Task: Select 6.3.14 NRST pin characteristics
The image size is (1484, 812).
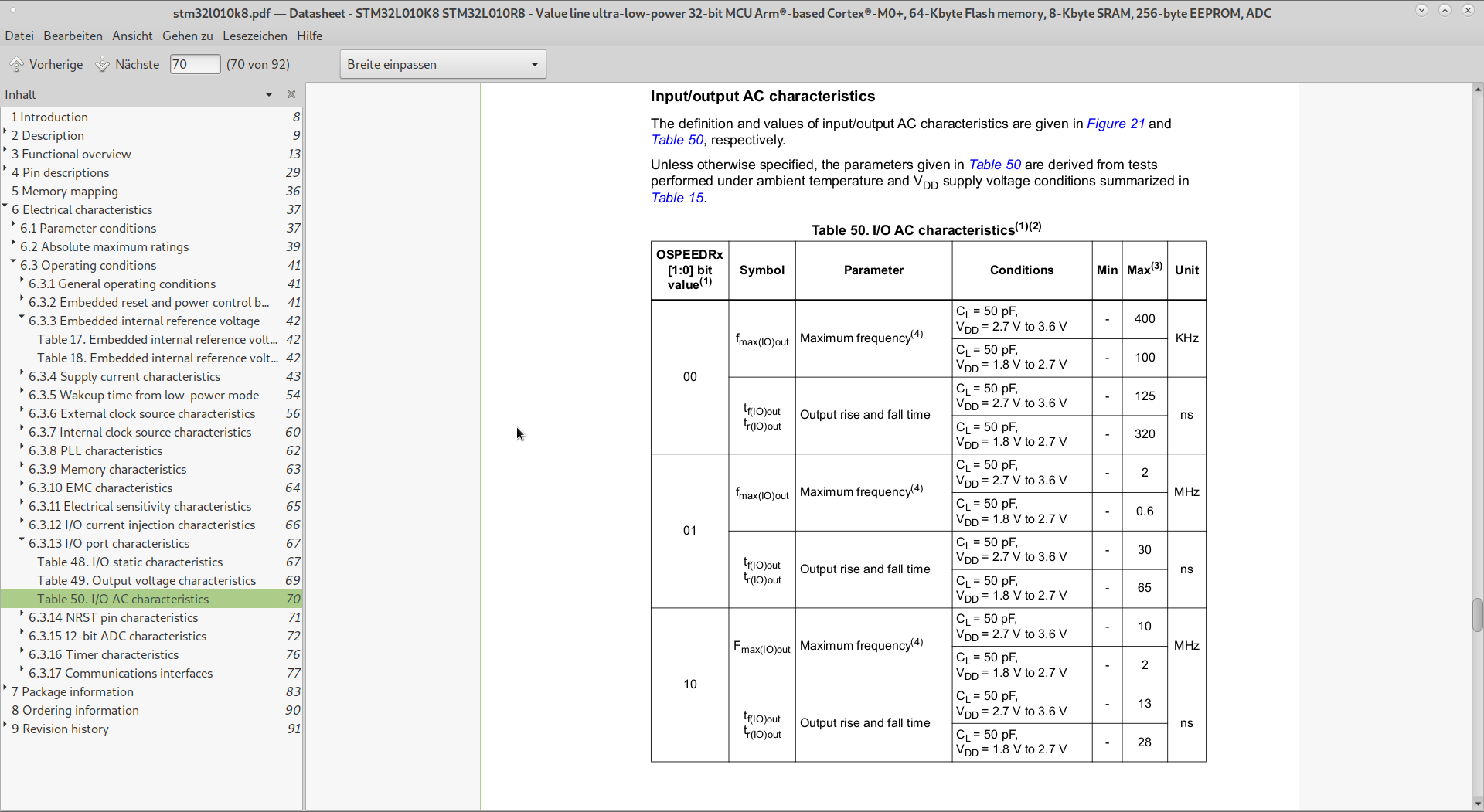Action: coord(151,617)
